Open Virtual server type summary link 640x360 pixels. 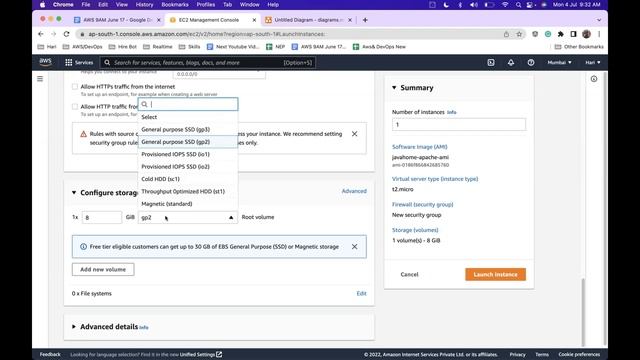(435, 179)
